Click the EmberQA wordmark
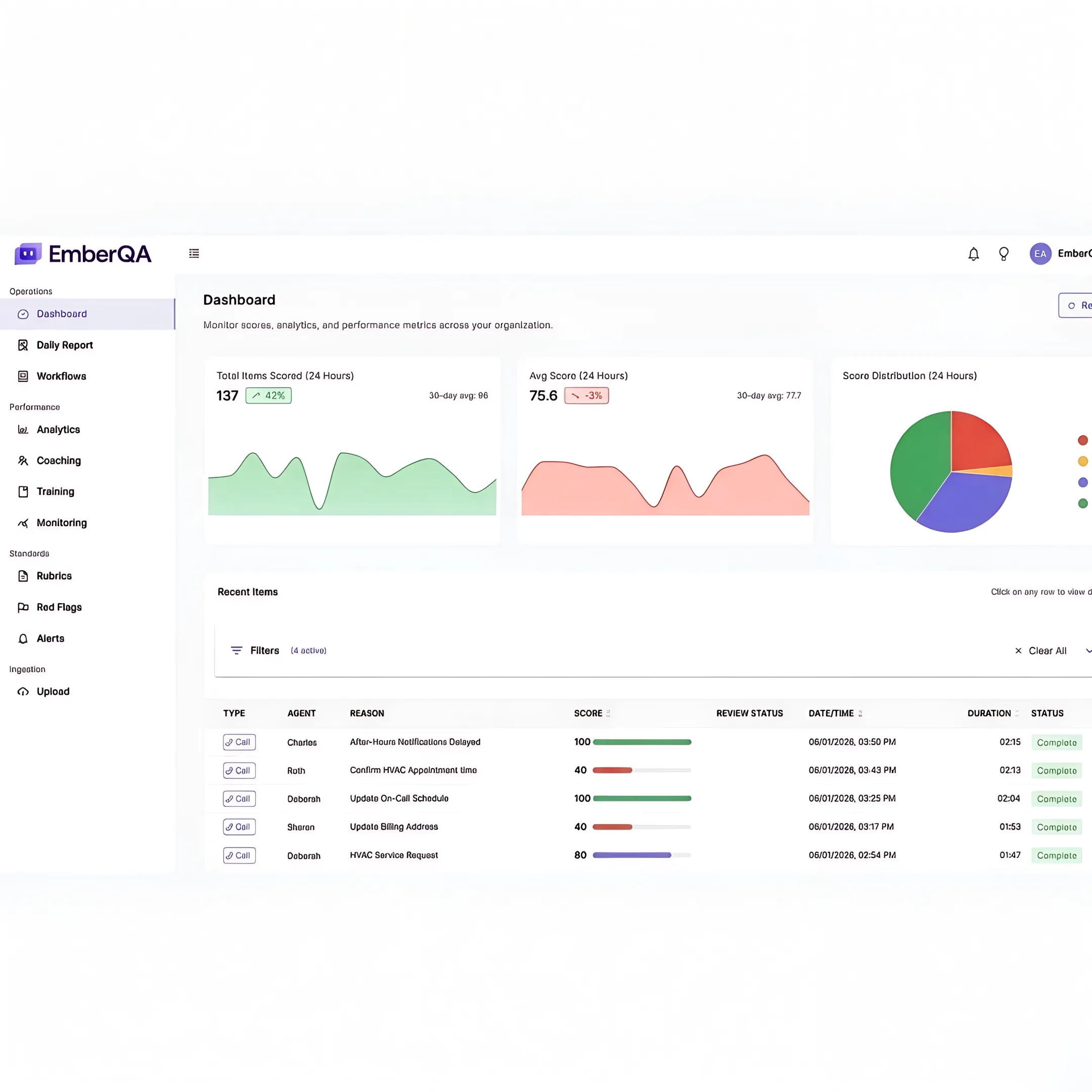The width and height of the screenshot is (1092, 1092). [x=100, y=254]
